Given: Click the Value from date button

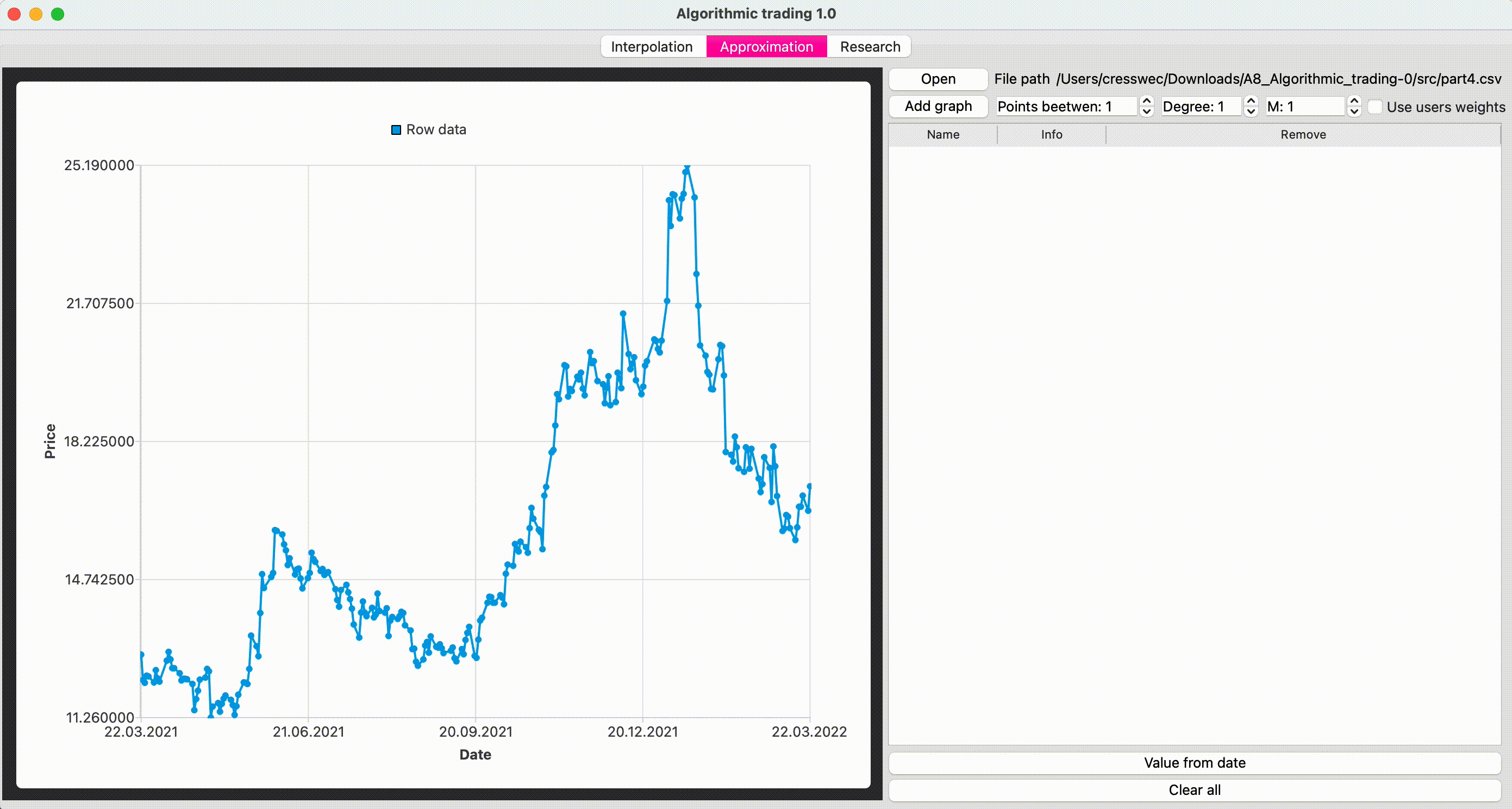Looking at the screenshot, I should [1195, 763].
